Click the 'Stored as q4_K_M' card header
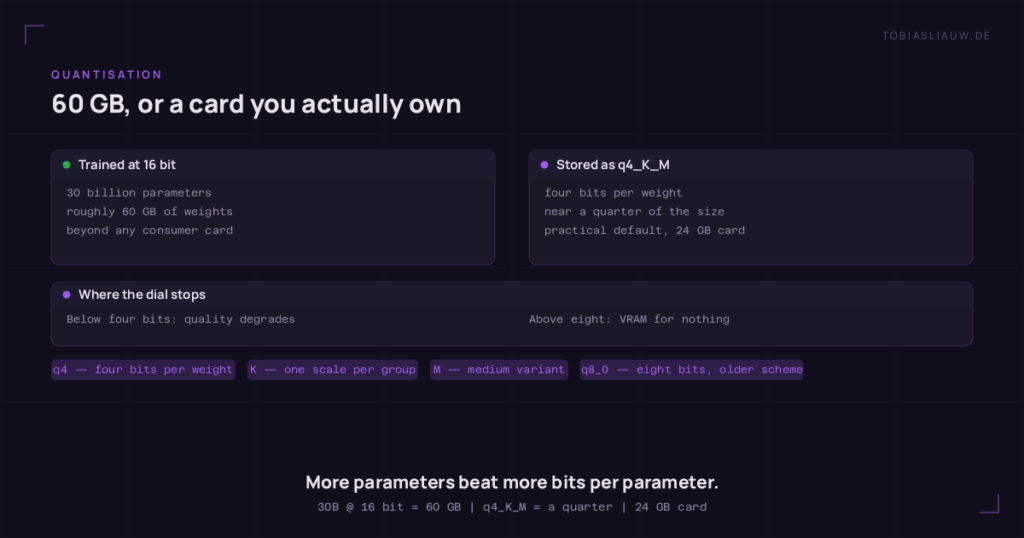The height and width of the screenshot is (538, 1024). [x=751, y=165]
